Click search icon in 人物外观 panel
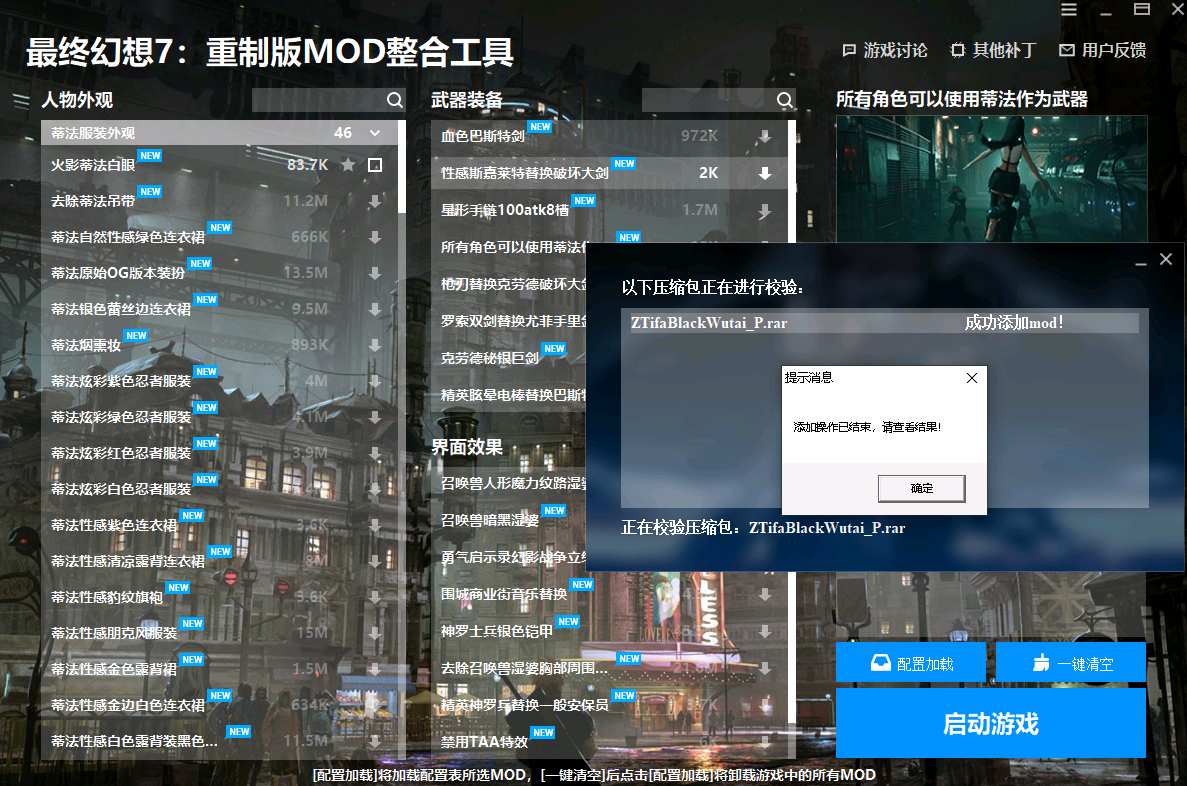 pos(395,100)
